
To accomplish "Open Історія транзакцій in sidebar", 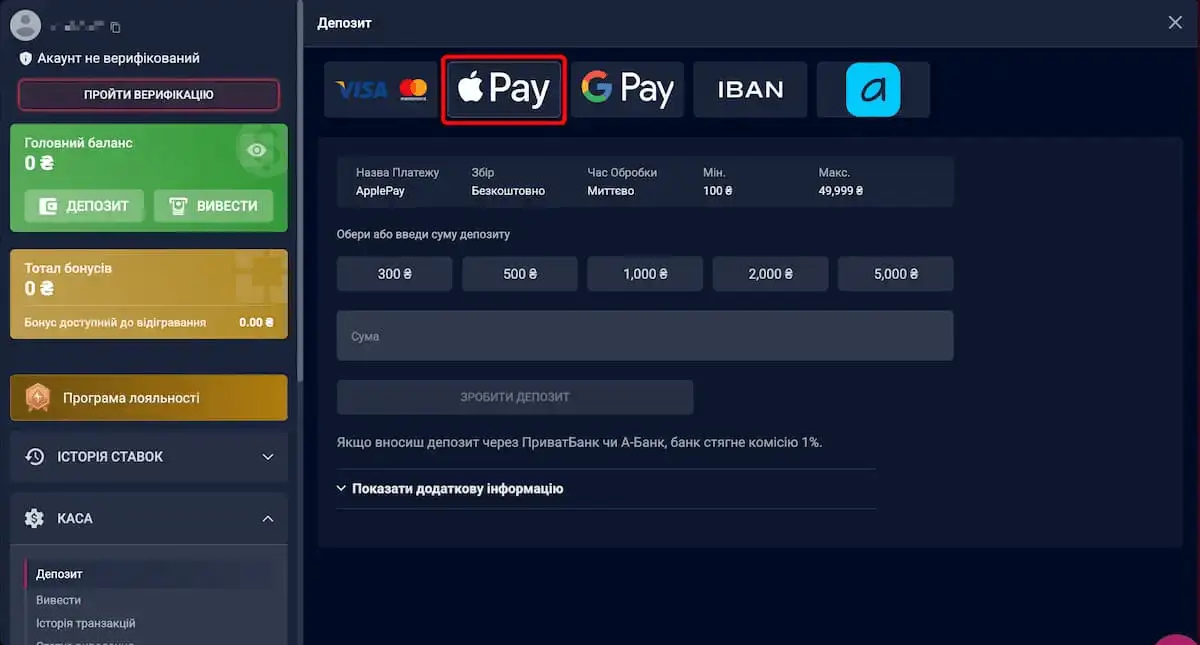I will tap(85, 623).
